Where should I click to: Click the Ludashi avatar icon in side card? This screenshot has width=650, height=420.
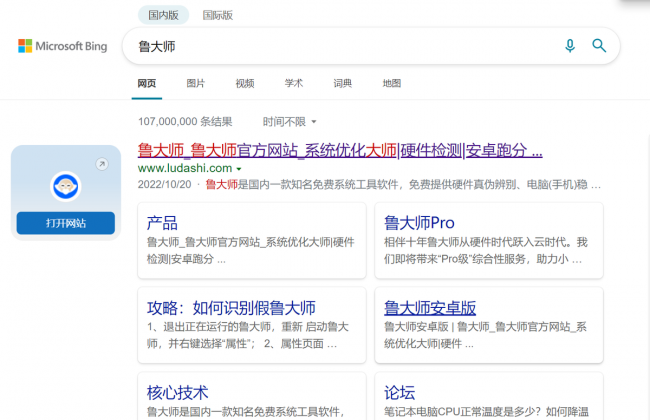[x=65, y=186]
